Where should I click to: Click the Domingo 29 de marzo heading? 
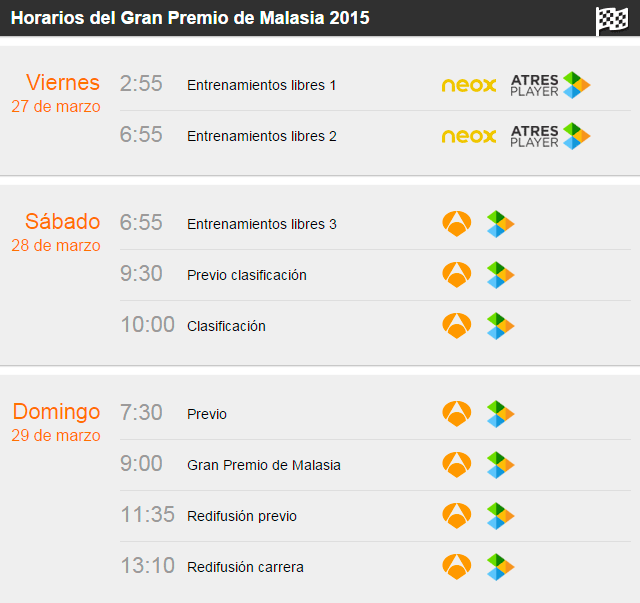(56, 423)
